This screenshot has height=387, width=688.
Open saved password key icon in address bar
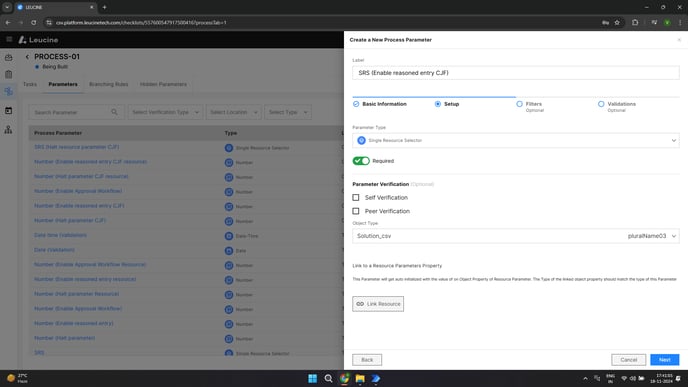(606, 22)
